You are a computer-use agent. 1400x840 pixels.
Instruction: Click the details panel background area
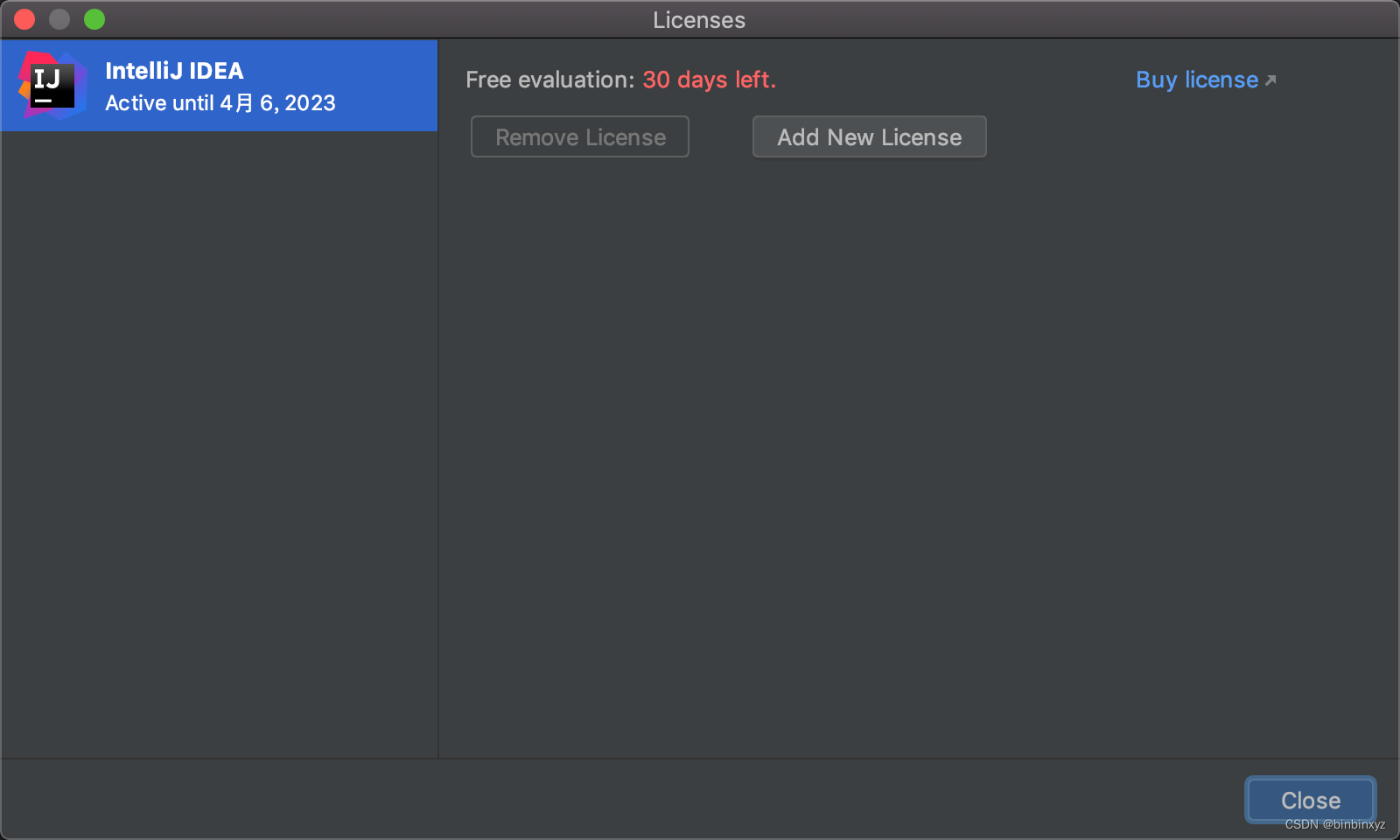[875, 437]
